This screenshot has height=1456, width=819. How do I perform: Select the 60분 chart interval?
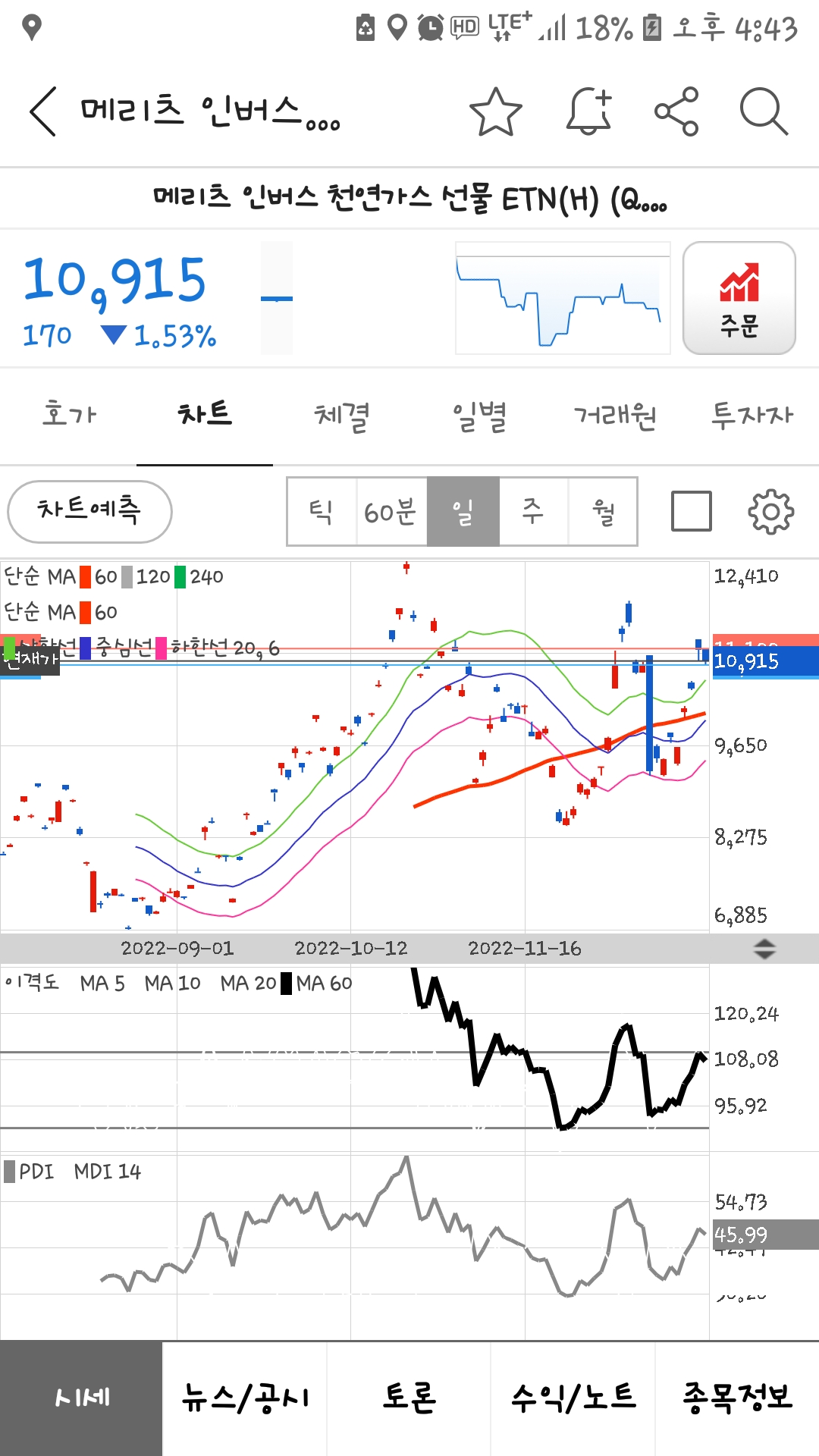[x=391, y=512]
